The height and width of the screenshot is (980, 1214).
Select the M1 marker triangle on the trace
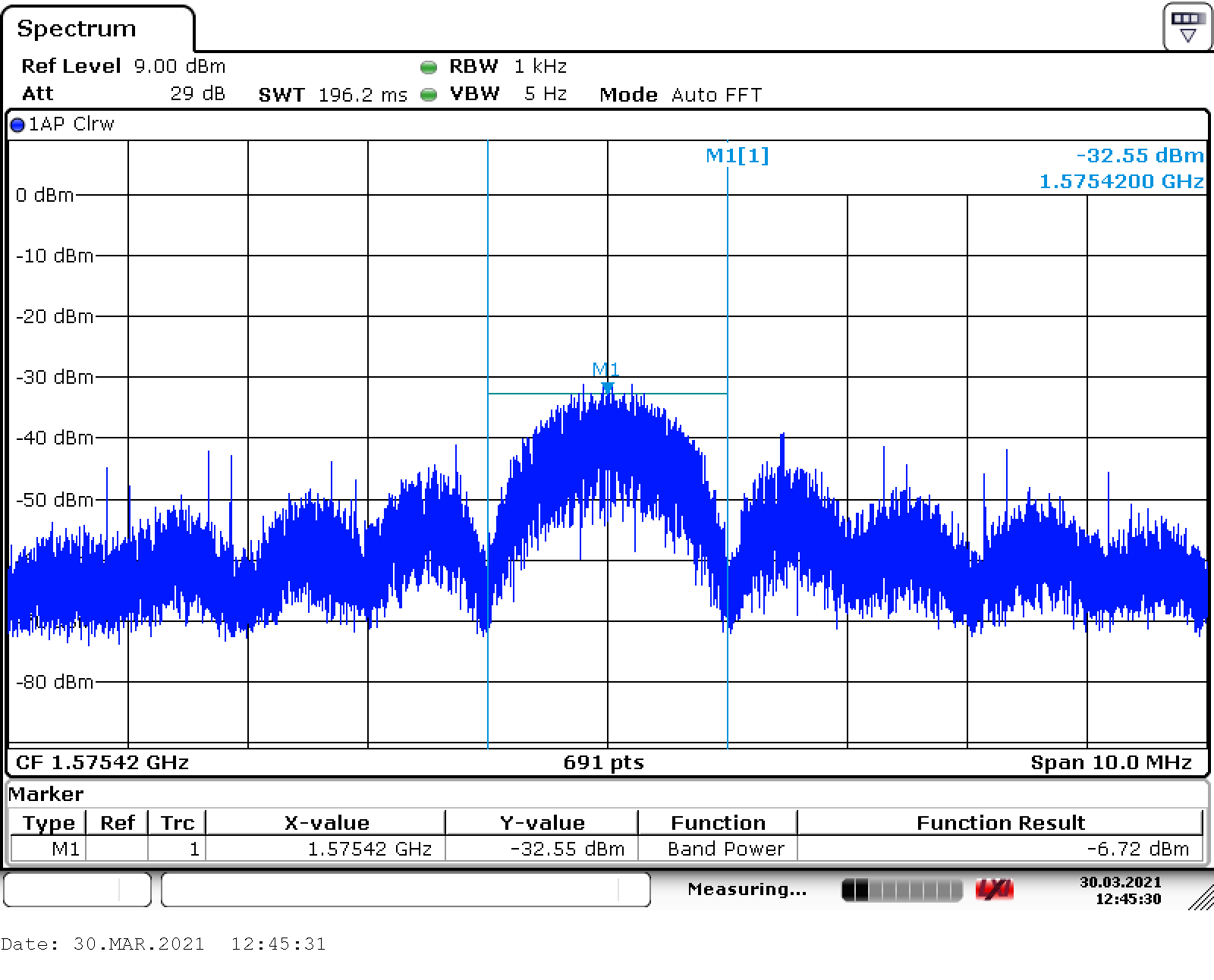pyautogui.click(x=607, y=388)
